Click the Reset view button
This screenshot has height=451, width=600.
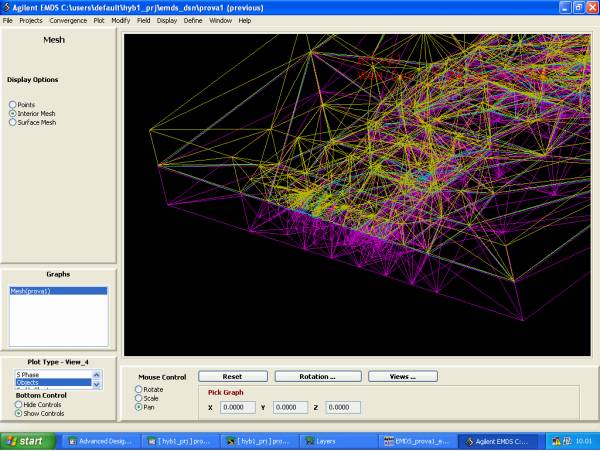pyautogui.click(x=233, y=377)
